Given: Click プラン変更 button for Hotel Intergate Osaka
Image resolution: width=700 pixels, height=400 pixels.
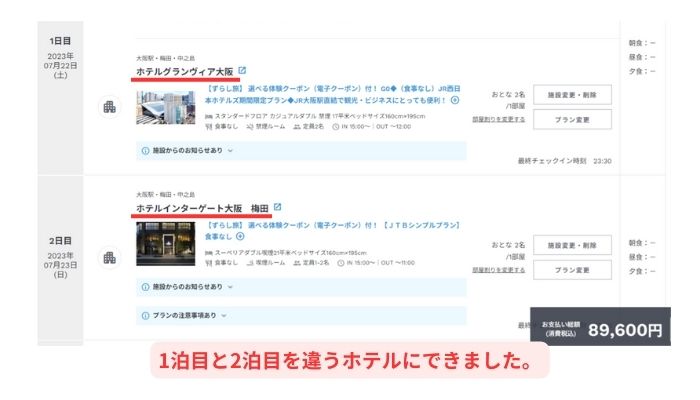Looking at the screenshot, I should 572,270.
